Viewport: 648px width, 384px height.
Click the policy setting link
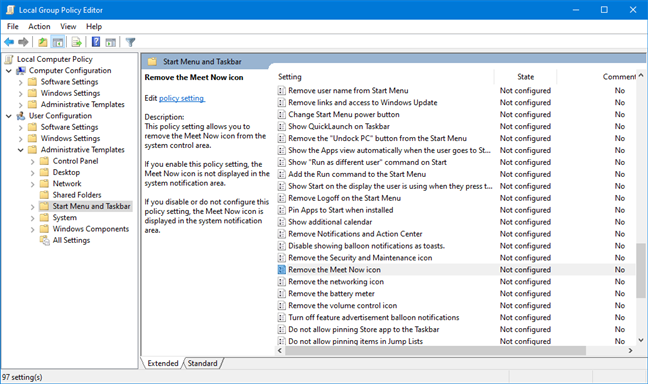tap(181, 98)
